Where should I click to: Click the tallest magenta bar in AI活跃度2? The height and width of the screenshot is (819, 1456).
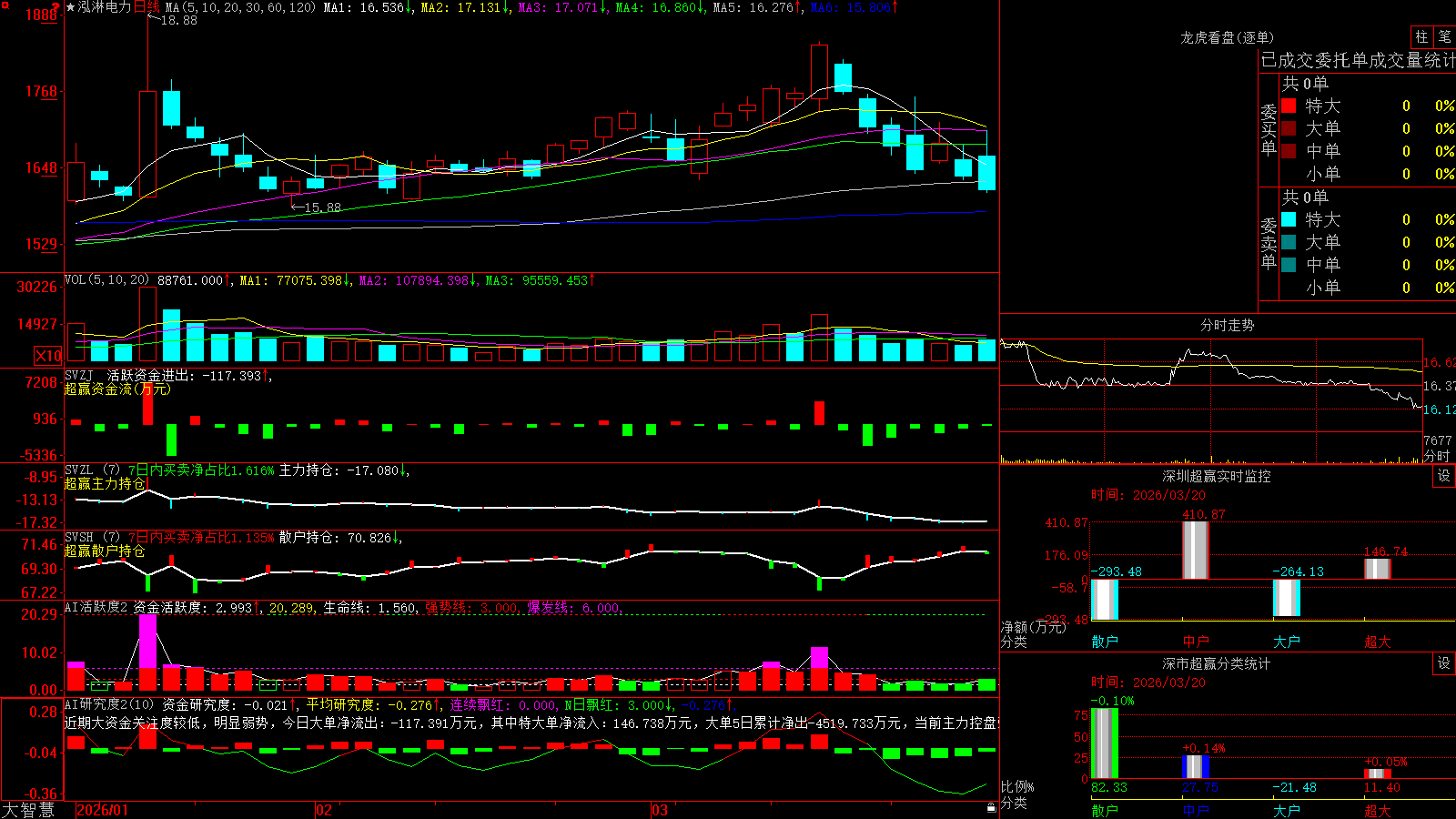pyautogui.click(x=147, y=642)
